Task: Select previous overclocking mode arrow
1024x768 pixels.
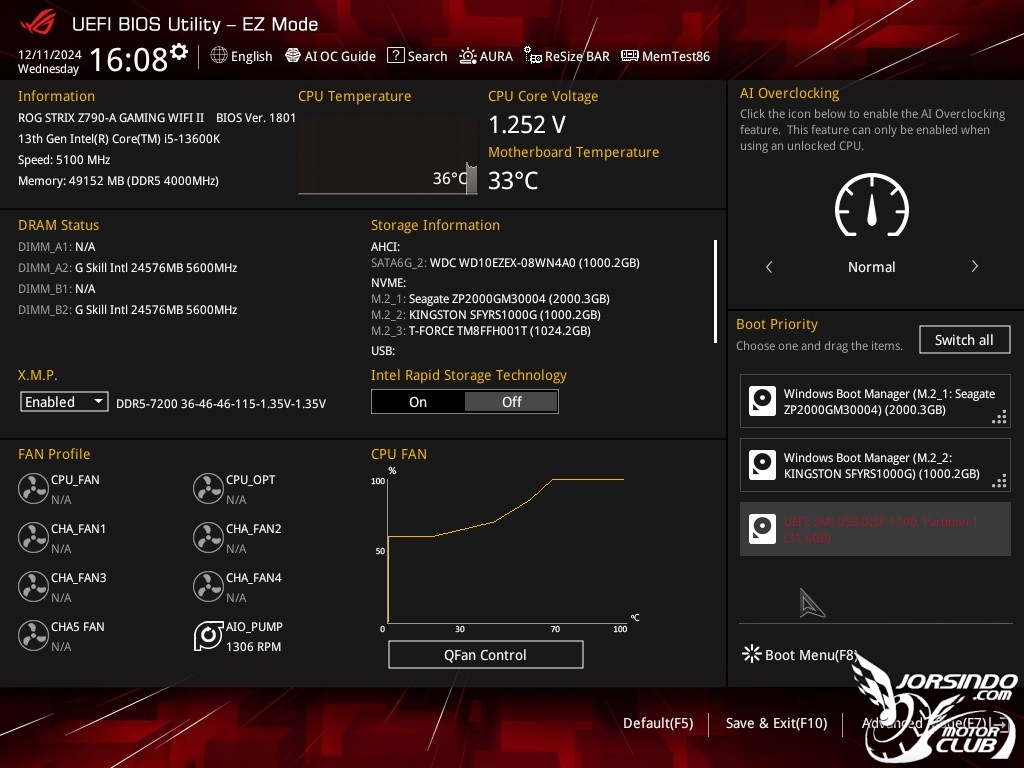Action: (x=769, y=266)
